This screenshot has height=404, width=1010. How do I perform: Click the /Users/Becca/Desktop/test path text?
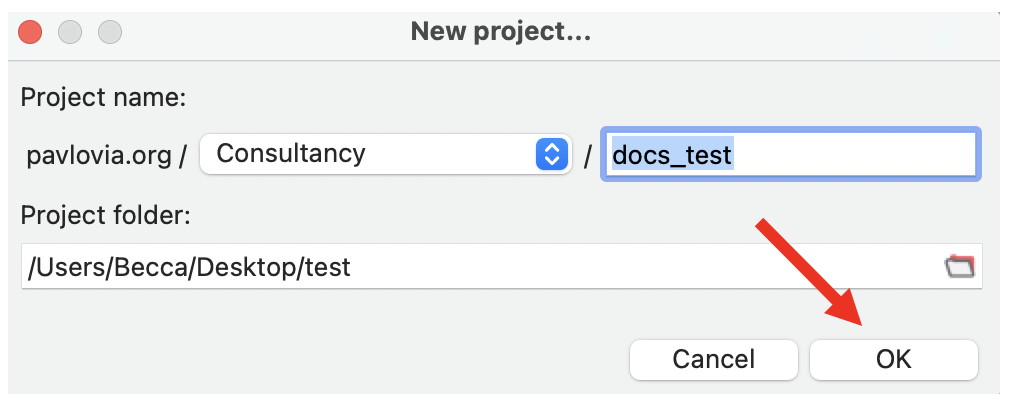tap(190, 267)
